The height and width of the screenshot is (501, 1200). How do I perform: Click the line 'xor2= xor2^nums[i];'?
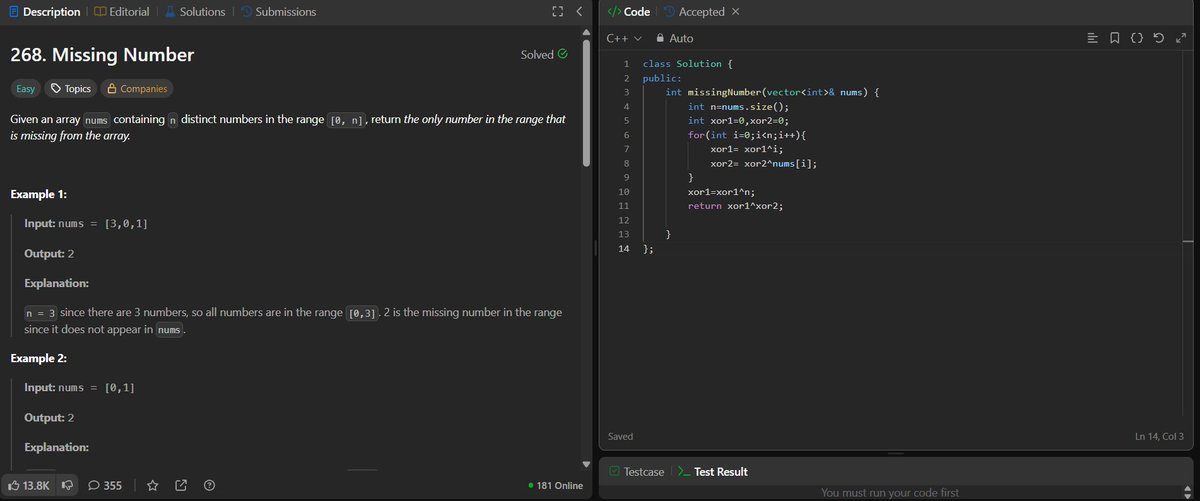(763, 163)
